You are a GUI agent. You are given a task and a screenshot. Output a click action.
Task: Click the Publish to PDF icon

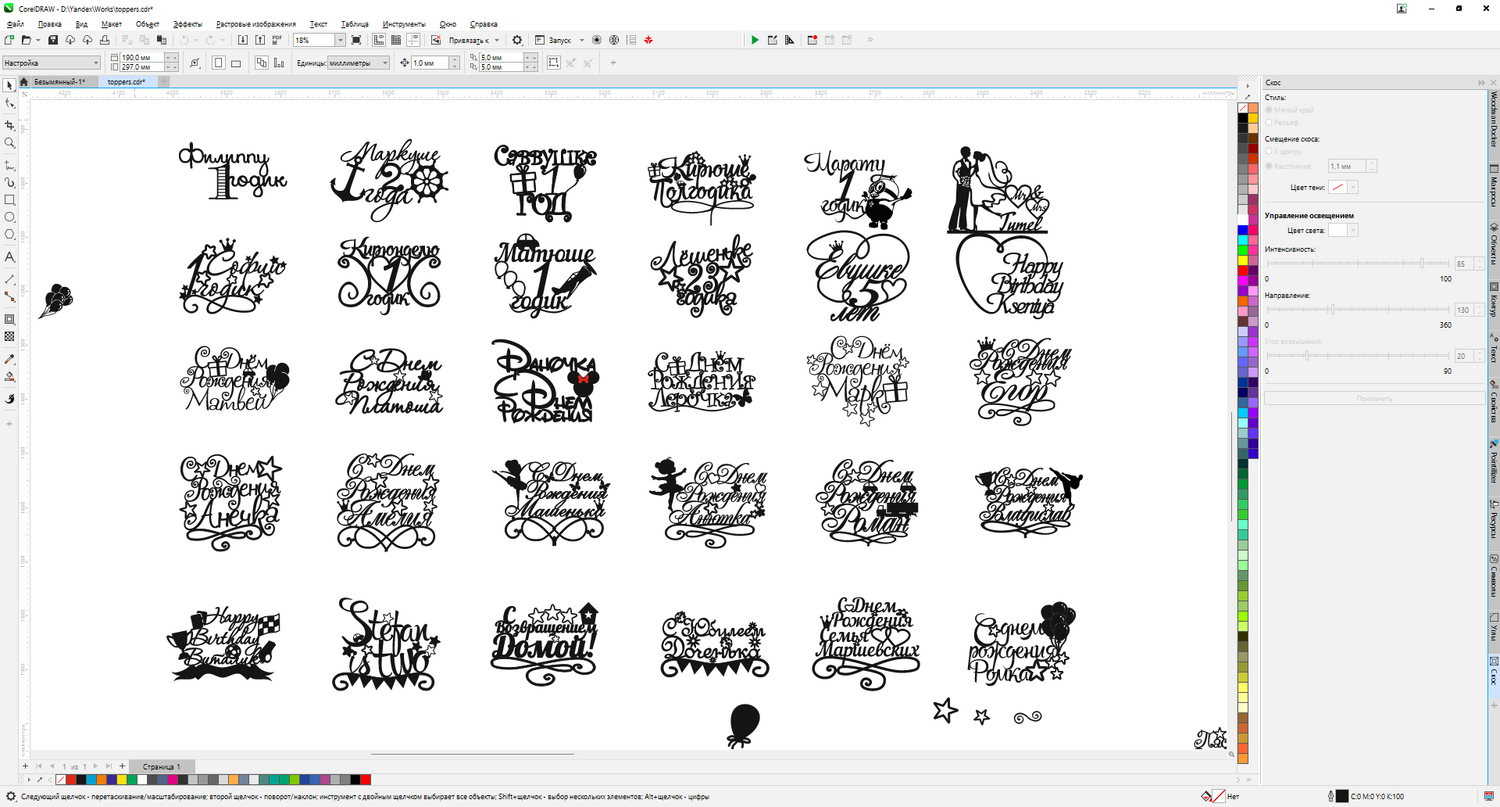pos(278,40)
